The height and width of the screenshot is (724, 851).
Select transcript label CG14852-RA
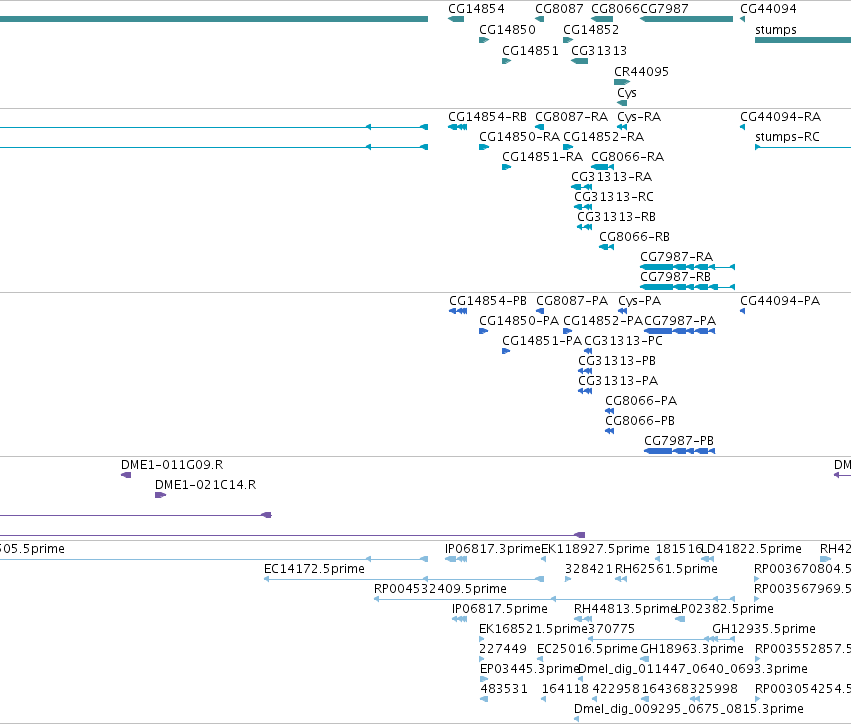pos(603,137)
